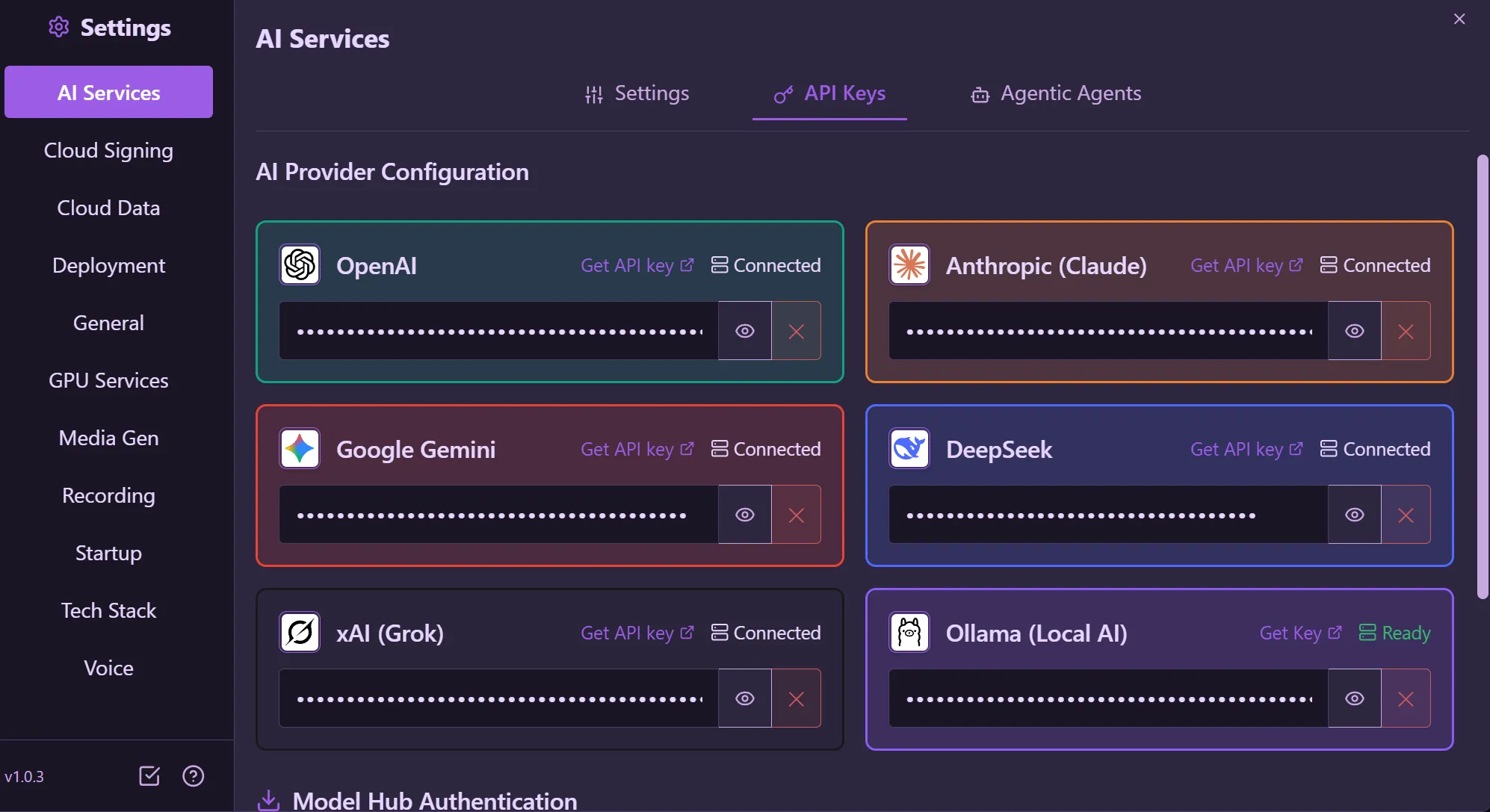1490x812 pixels.
Task: Focus the Google Gemini API key field
Action: click(x=498, y=515)
